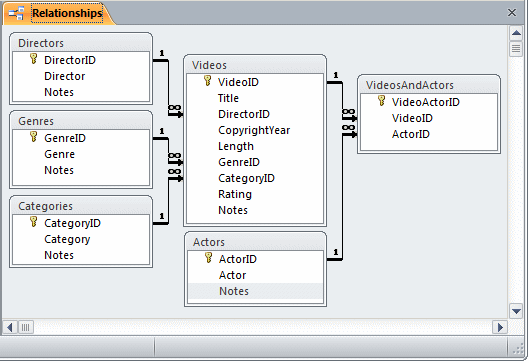
Task: Click the primary key icon beside DirectorID in Directors
Action: (33, 59)
